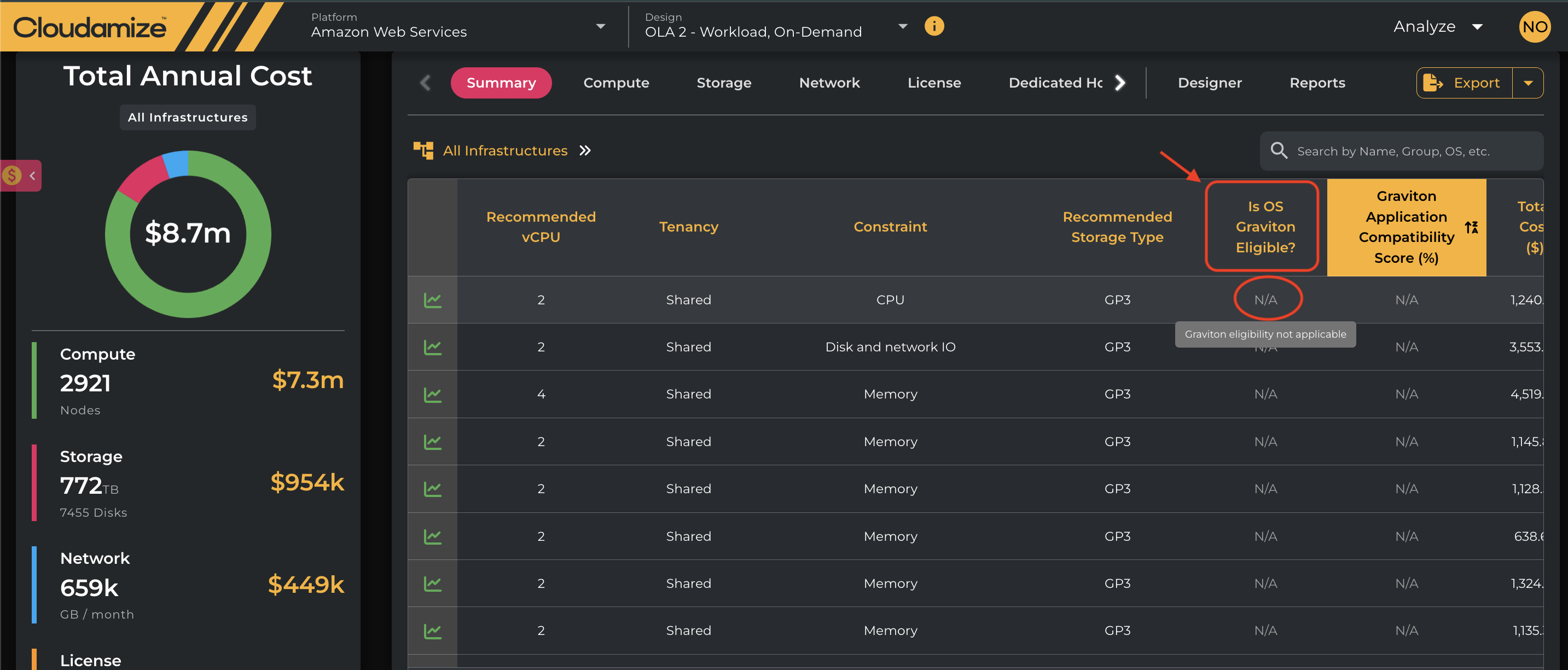Click the design info icon

934,26
